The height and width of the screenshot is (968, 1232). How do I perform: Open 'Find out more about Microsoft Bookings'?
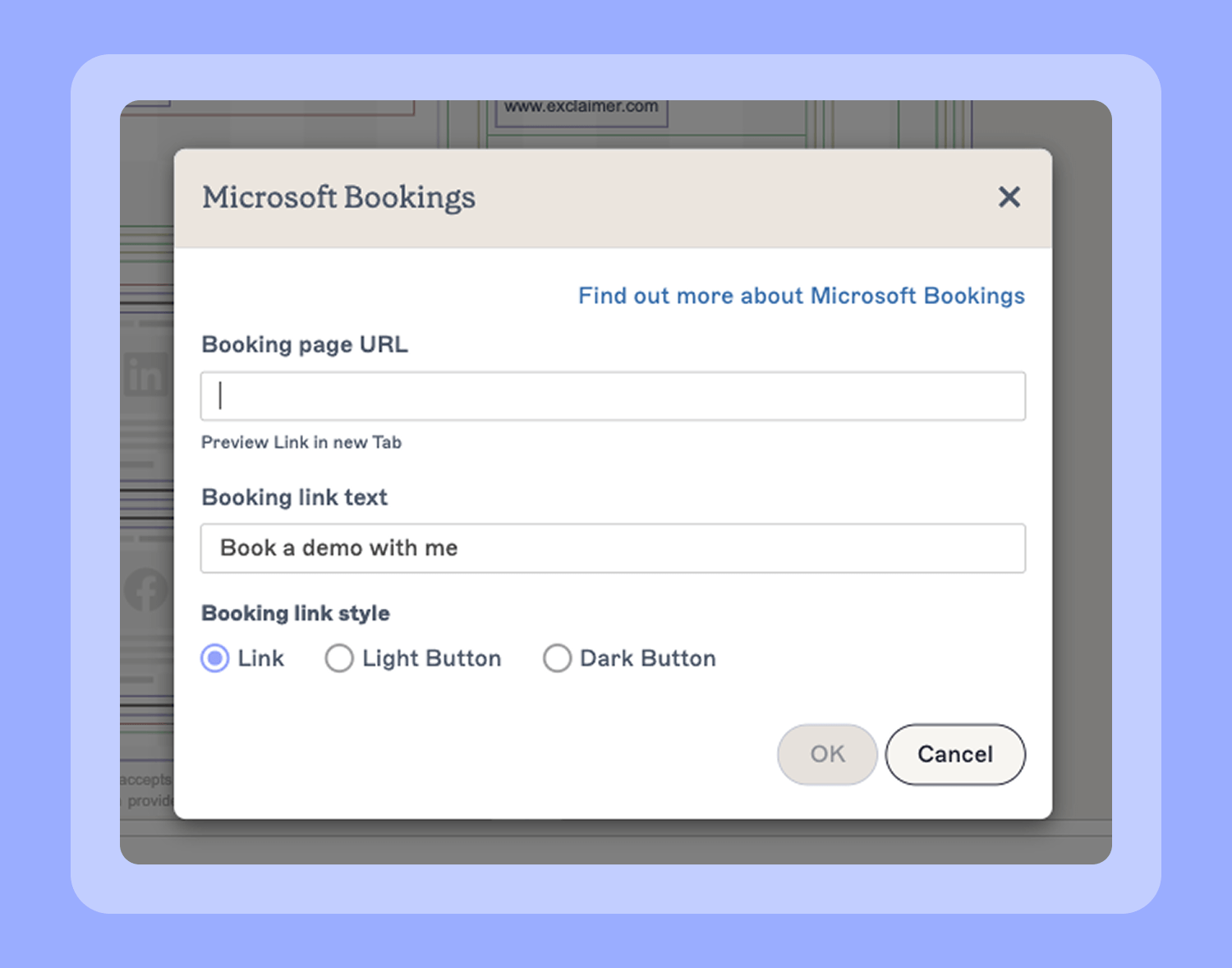(801, 296)
